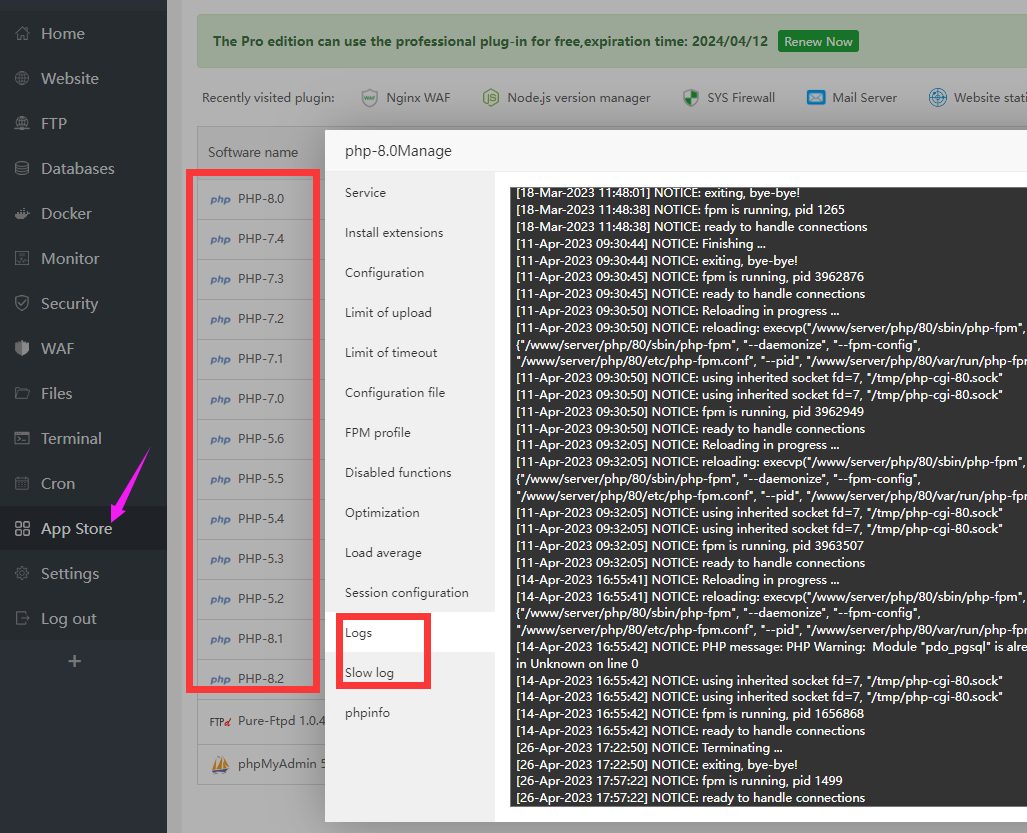Open the SYS Firewall plugin
This screenshot has width=1027, height=833.
tap(729, 97)
